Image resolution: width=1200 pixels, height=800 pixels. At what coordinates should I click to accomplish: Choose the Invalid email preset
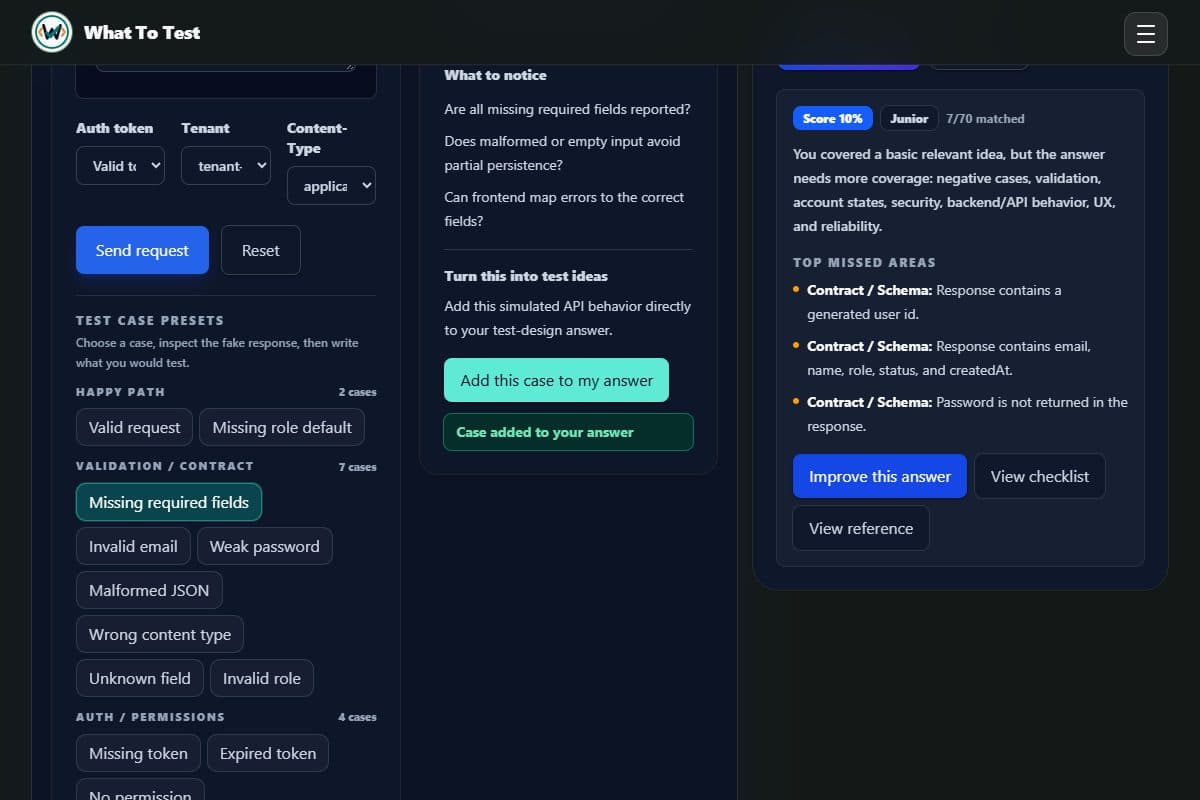(133, 546)
